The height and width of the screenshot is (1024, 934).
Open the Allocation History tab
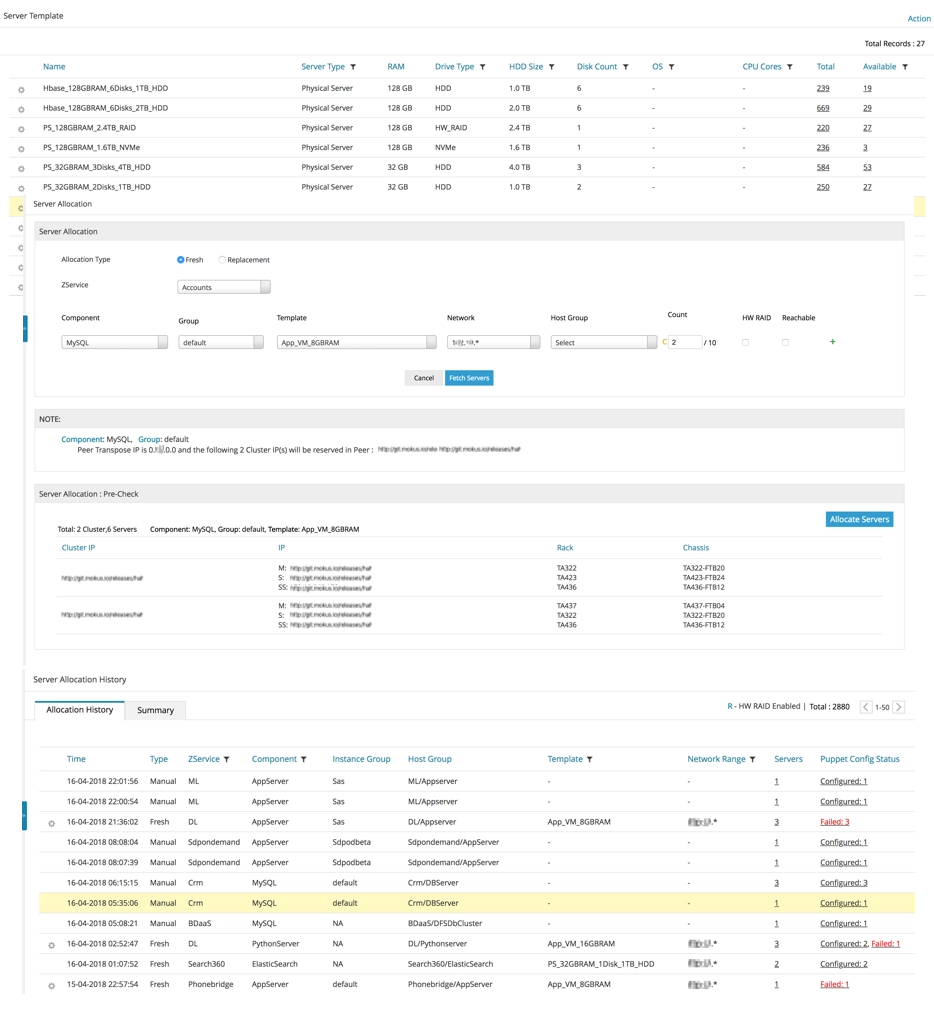tap(80, 710)
